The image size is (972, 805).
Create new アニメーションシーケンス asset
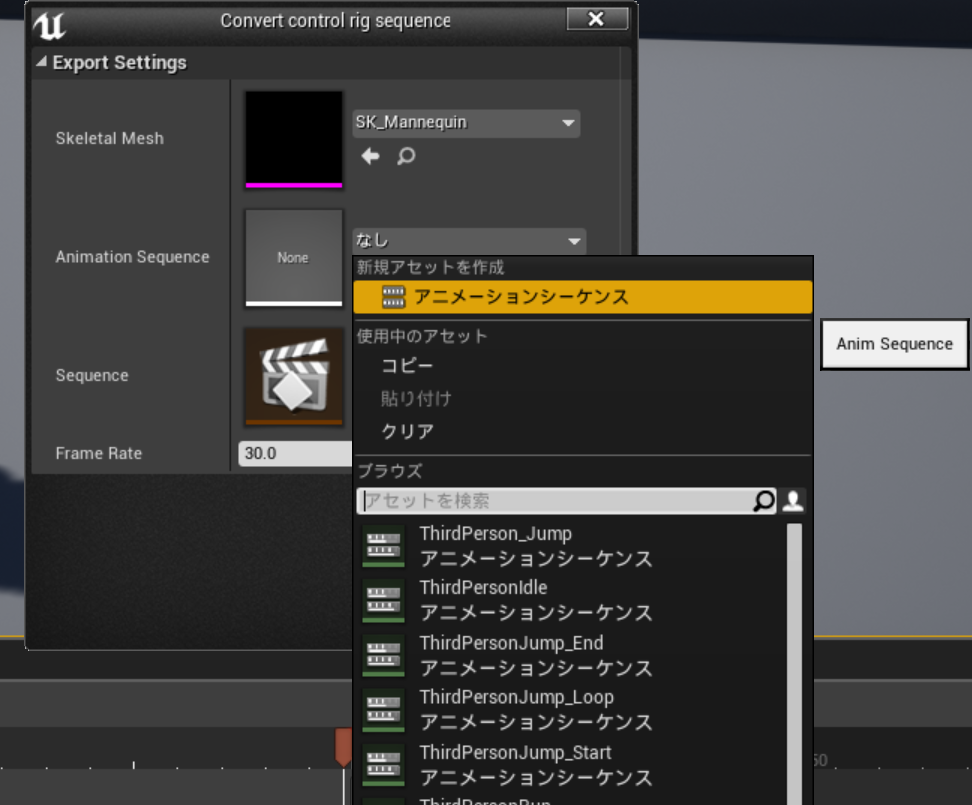coord(583,297)
